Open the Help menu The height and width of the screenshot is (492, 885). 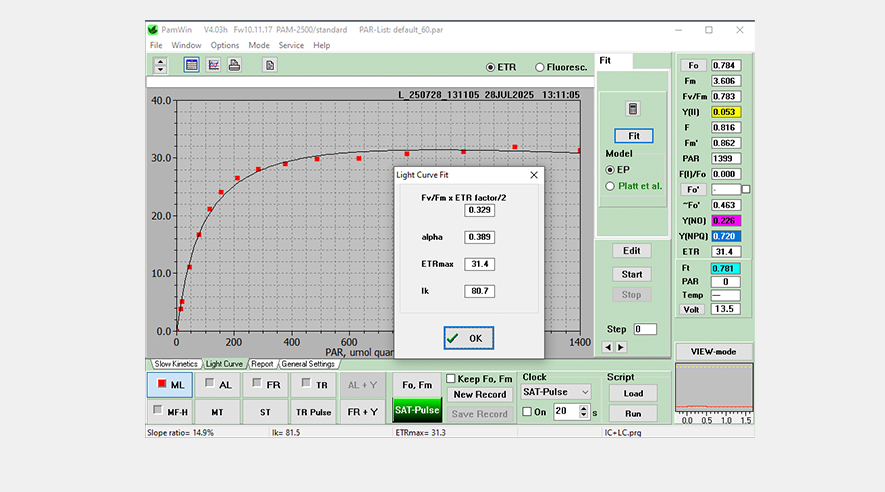[x=322, y=45]
